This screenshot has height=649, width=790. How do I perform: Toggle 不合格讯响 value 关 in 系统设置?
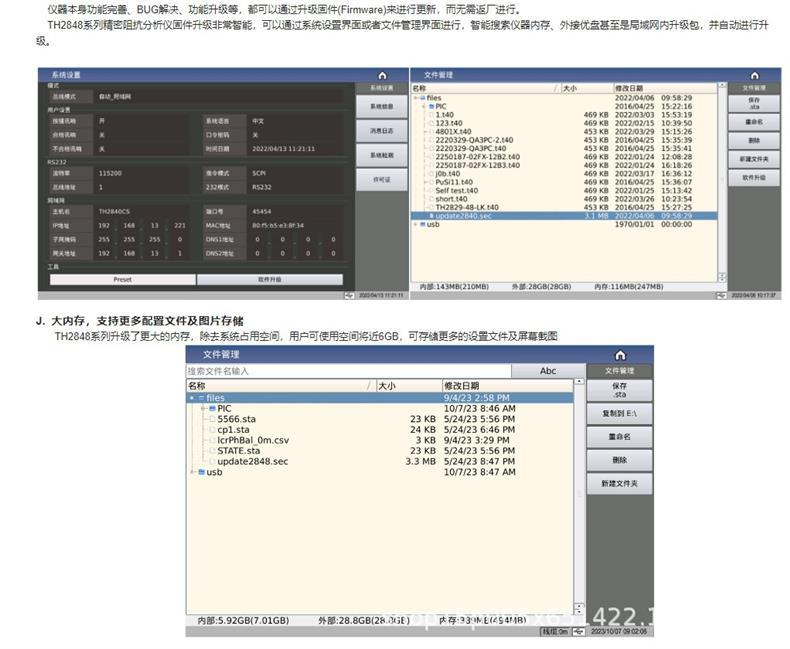pos(142,149)
